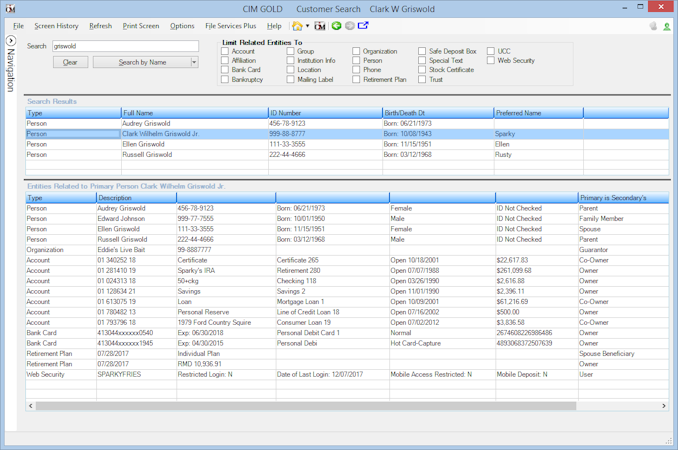Open the Home icon dropdown arrow
Viewport: 678px width, 450px height.
pos(308,26)
